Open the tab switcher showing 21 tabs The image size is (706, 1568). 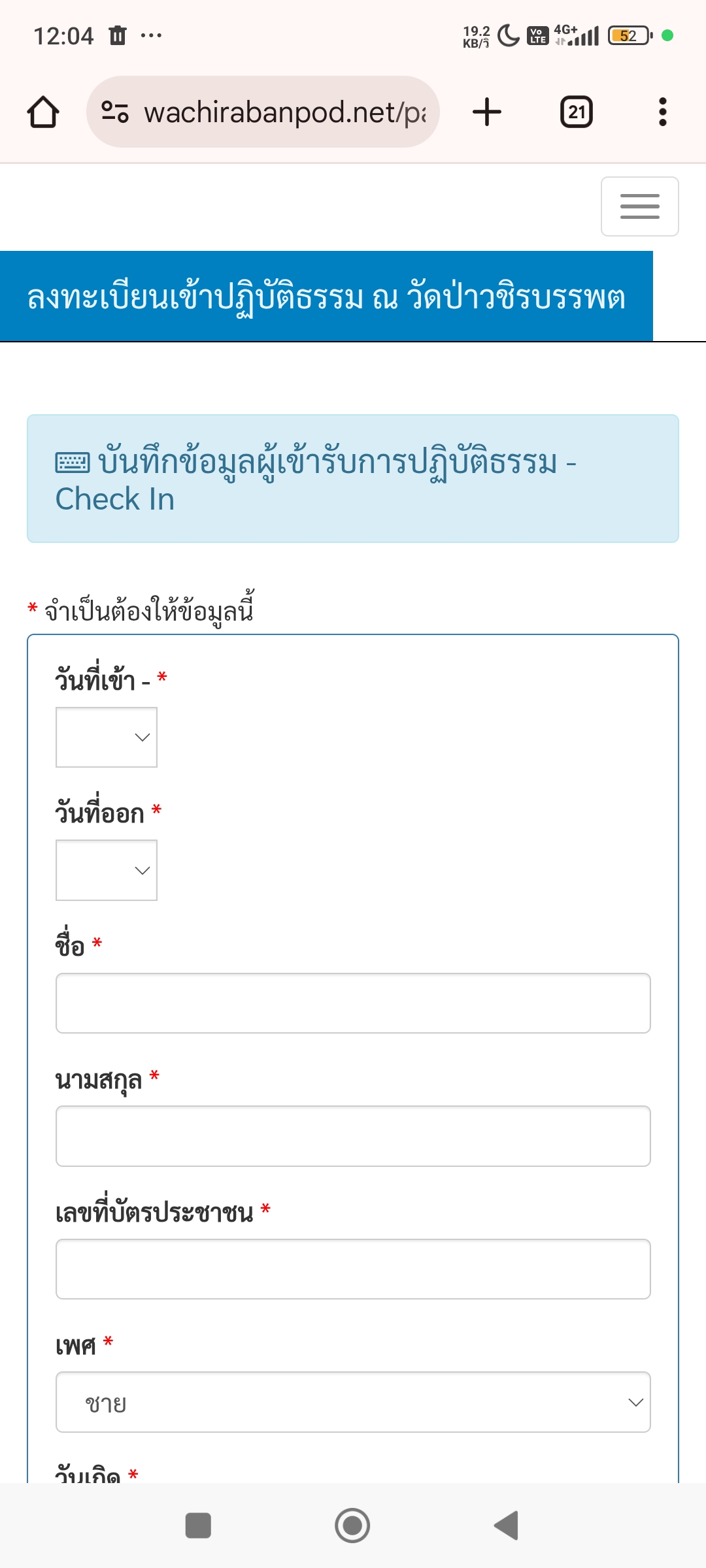[x=577, y=112]
